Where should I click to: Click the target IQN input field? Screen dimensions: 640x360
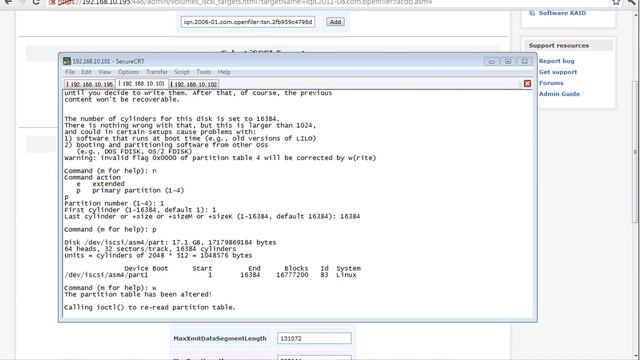click(x=248, y=22)
